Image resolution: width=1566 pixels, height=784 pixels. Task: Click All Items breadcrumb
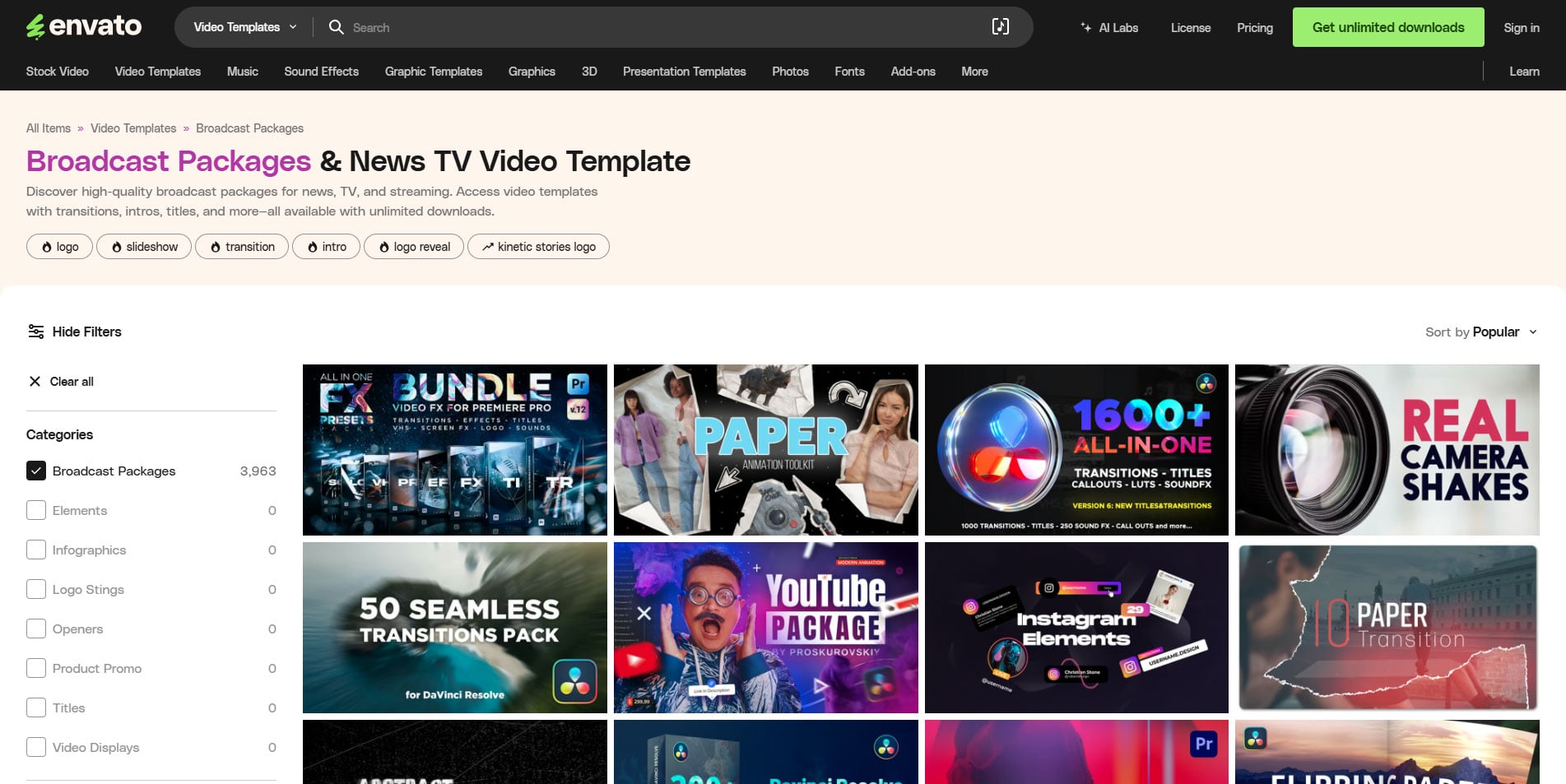coord(49,128)
